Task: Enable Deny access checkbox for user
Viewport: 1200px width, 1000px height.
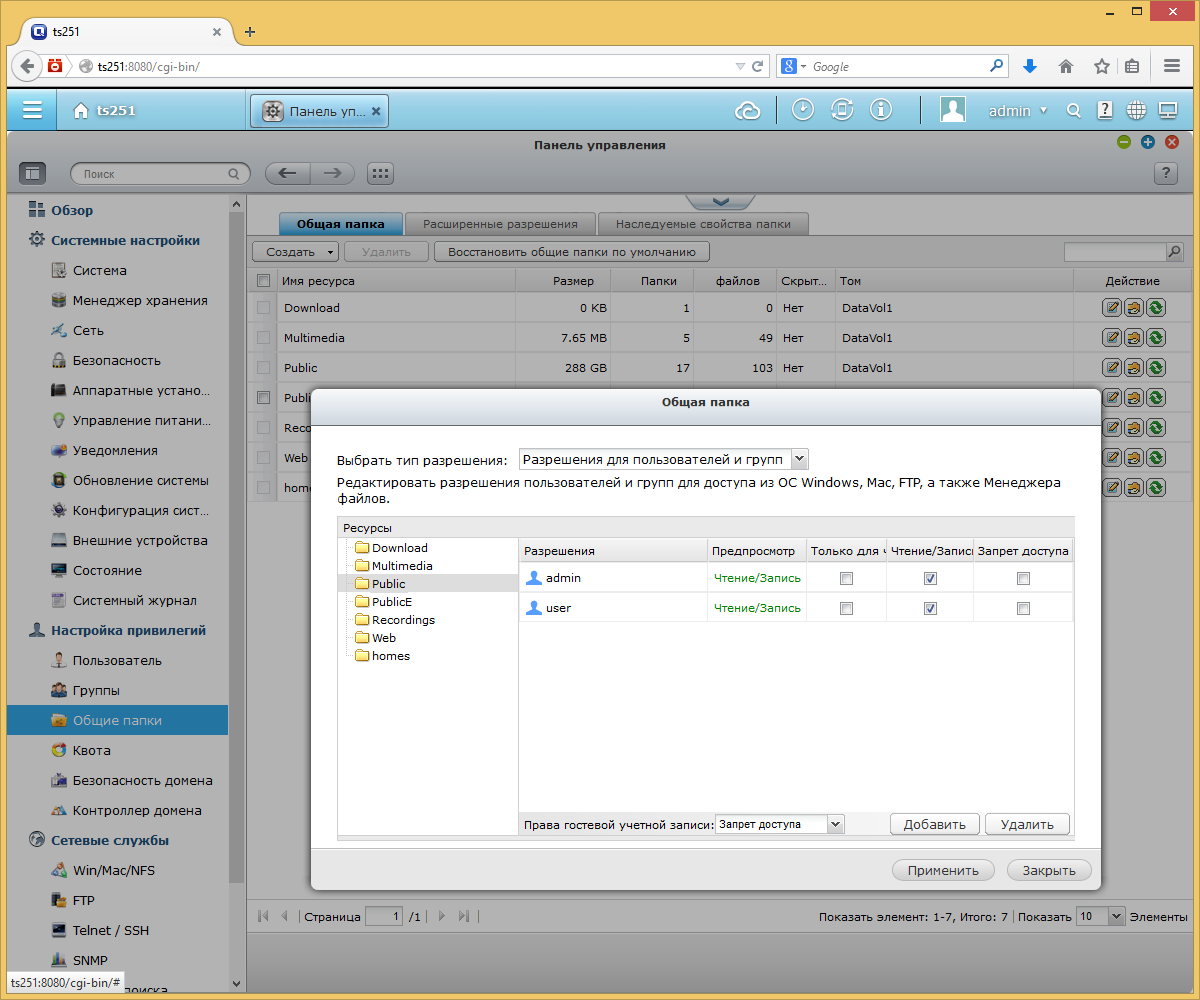Action: coord(1023,608)
